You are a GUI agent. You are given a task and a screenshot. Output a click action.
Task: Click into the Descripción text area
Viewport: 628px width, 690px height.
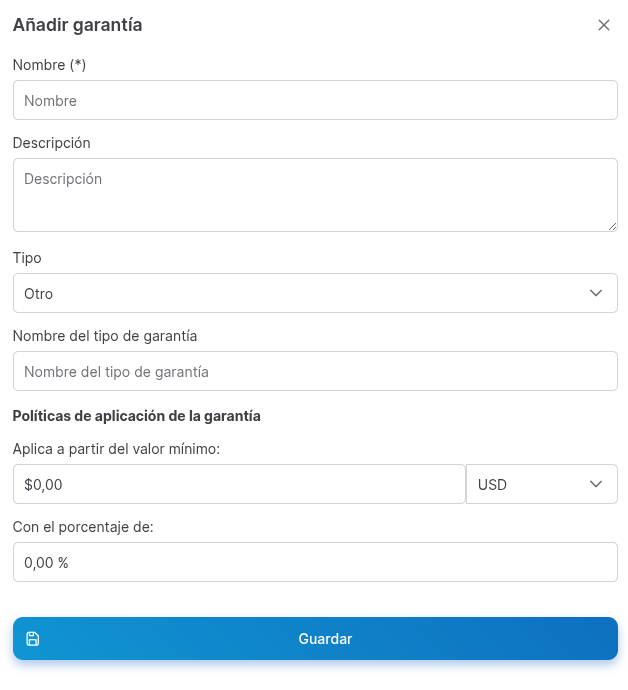315,194
